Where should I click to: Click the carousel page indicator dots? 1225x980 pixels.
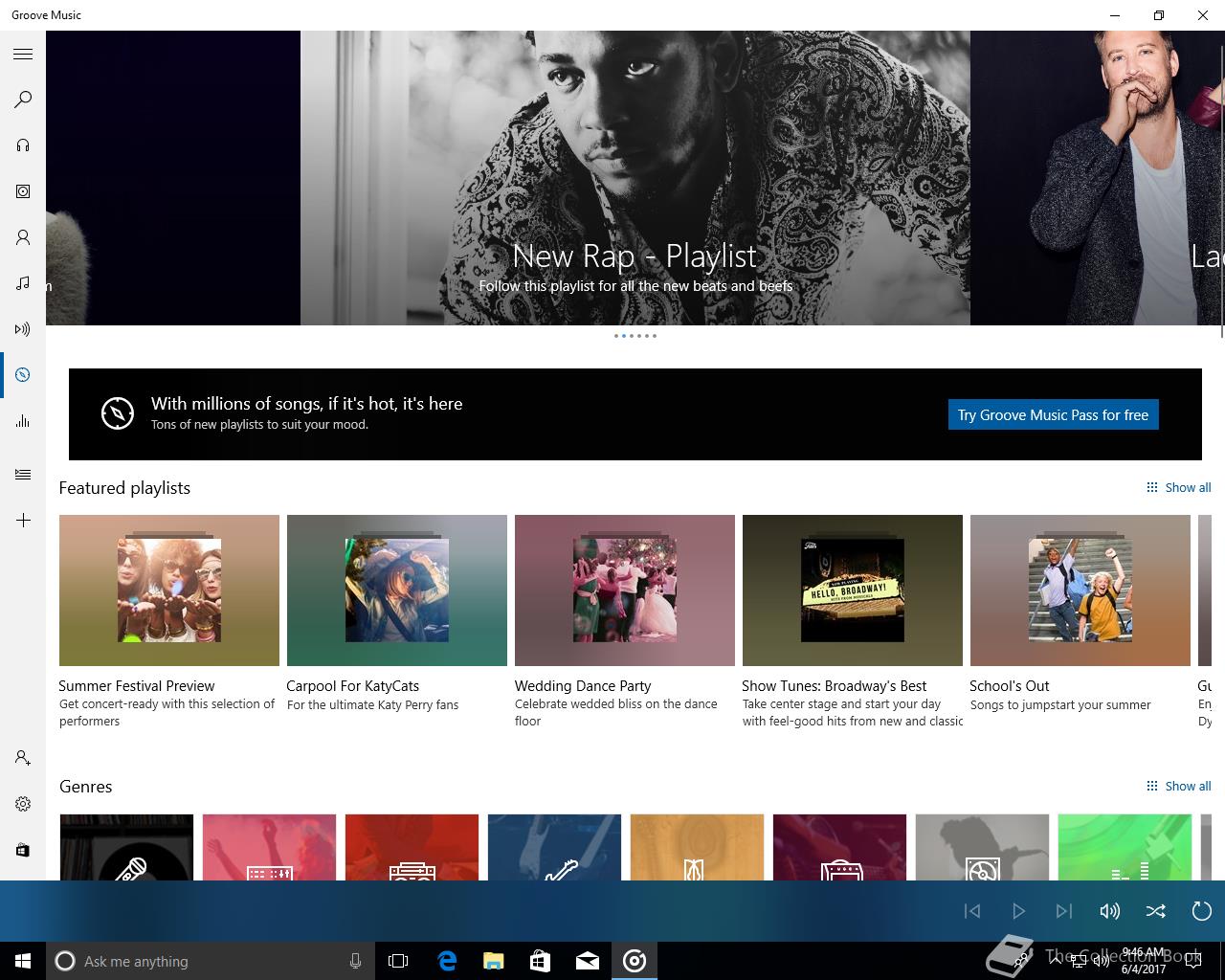tap(635, 336)
